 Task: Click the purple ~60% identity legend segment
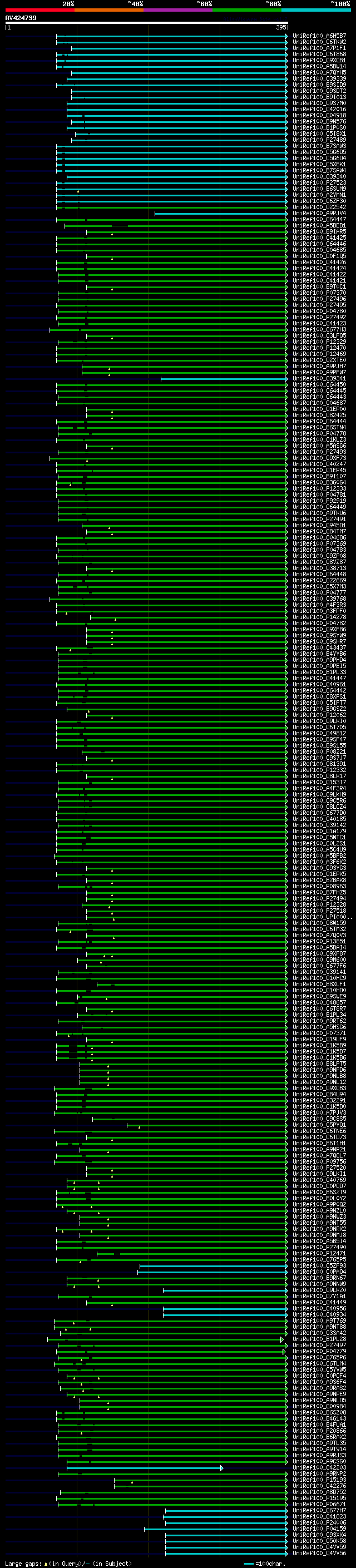tap(177, 11)
